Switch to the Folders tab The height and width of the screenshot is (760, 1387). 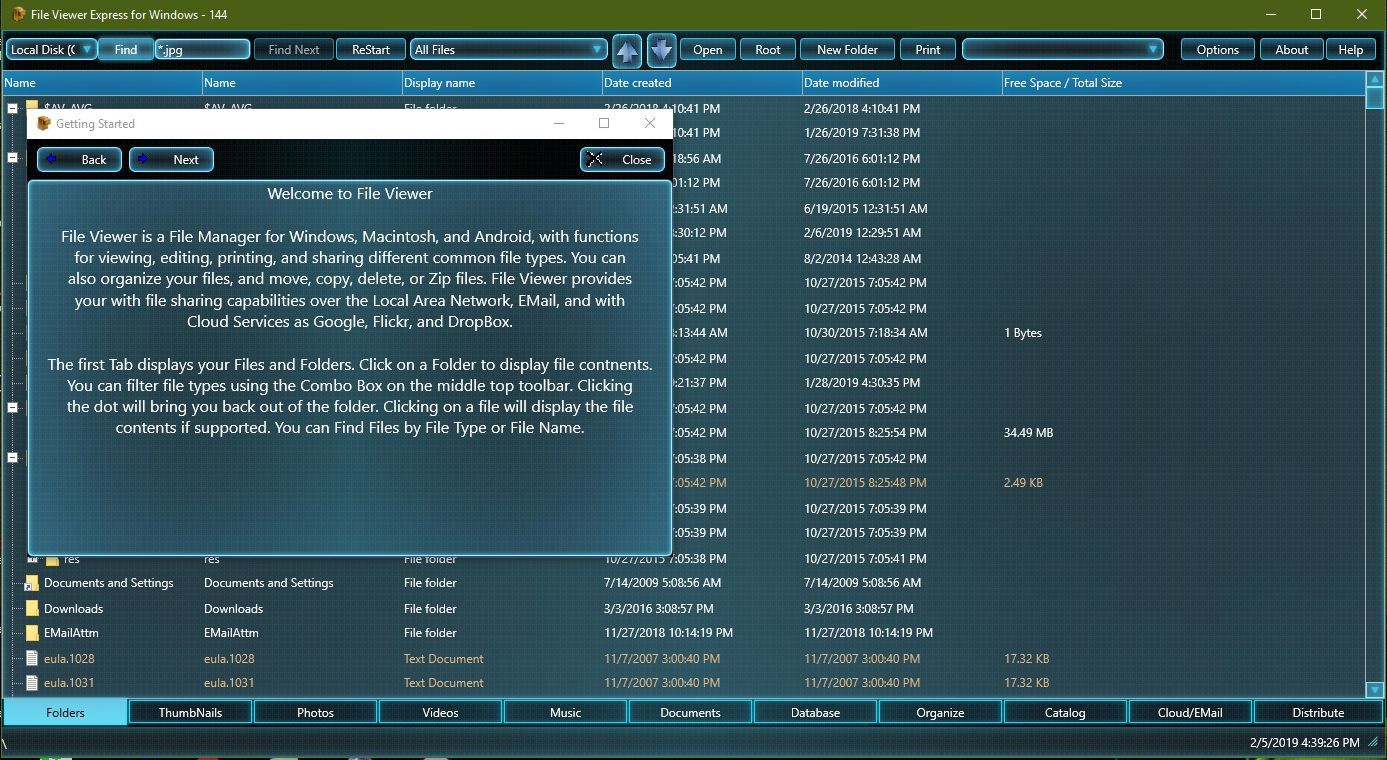tap(65, 713)
